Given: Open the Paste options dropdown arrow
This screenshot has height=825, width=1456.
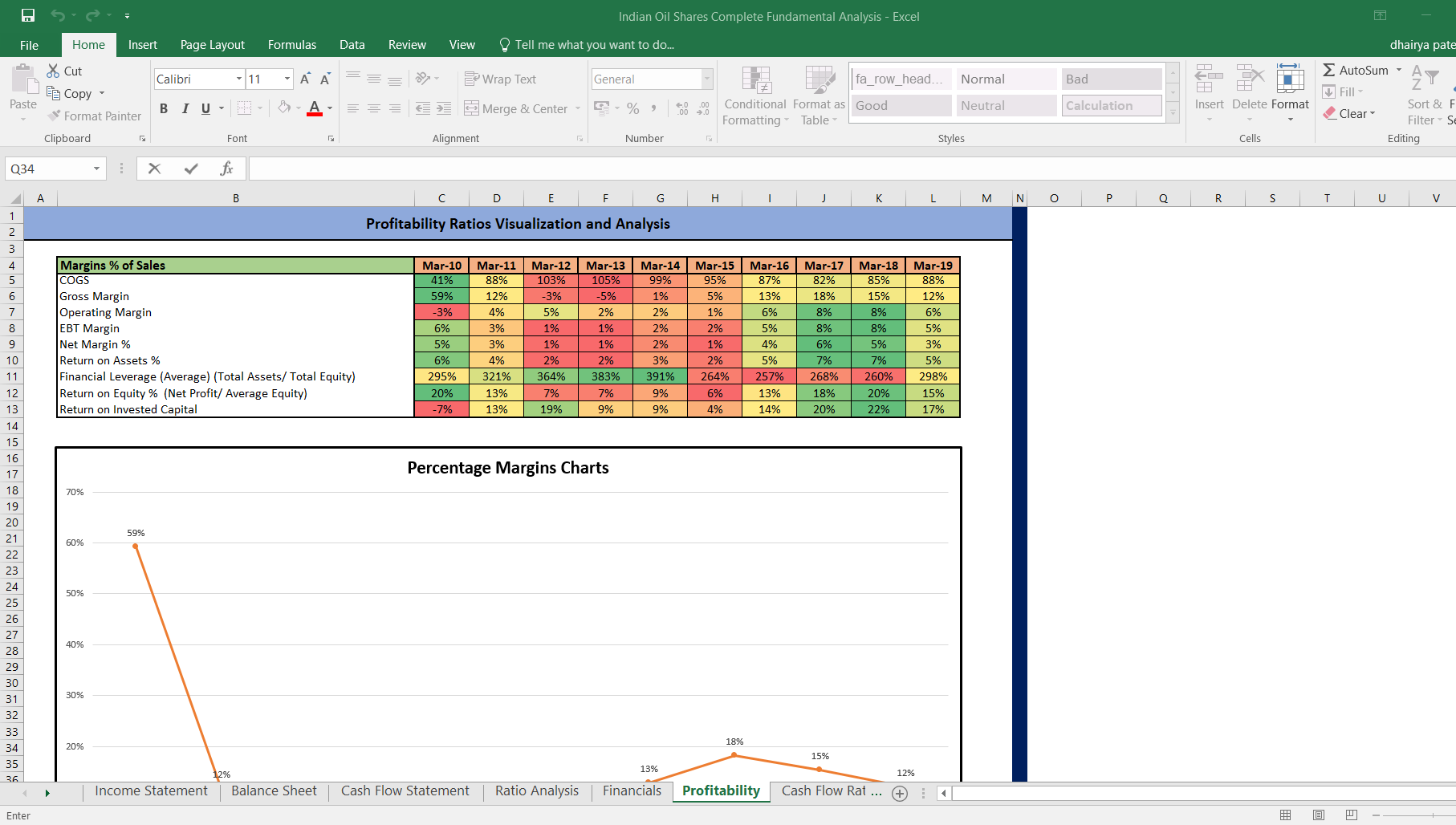Looking at the screenshot, I should [23, 120].
